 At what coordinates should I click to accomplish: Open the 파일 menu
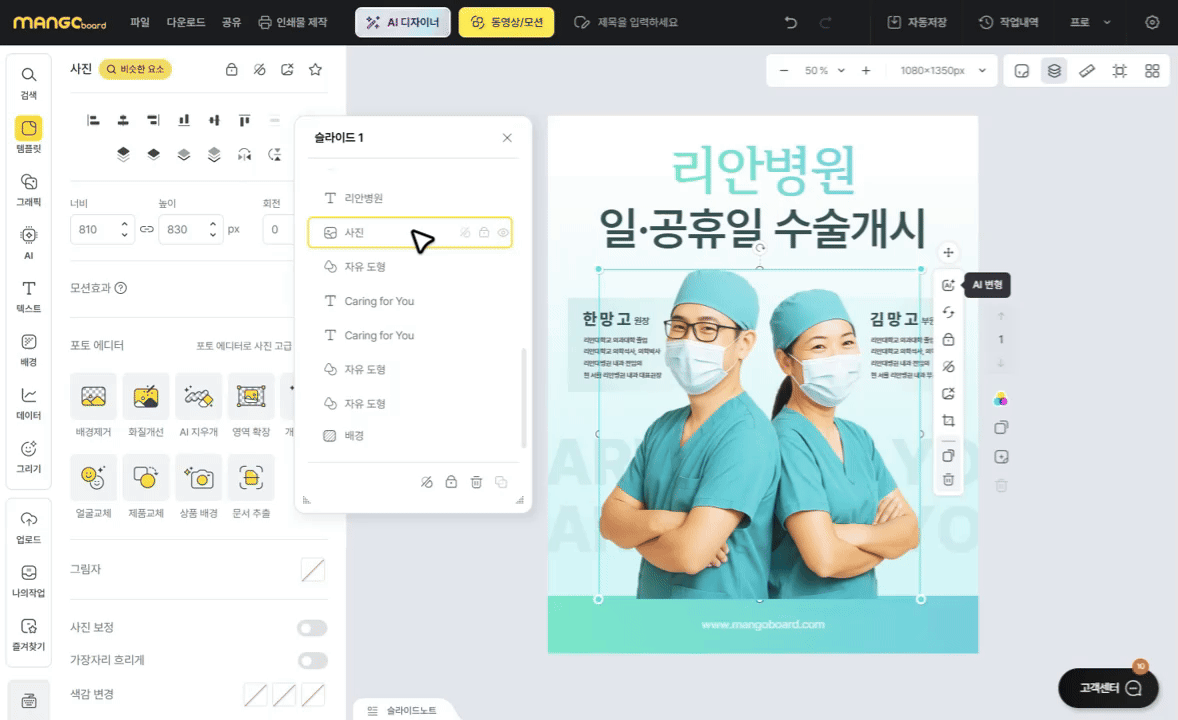point(140,22)
